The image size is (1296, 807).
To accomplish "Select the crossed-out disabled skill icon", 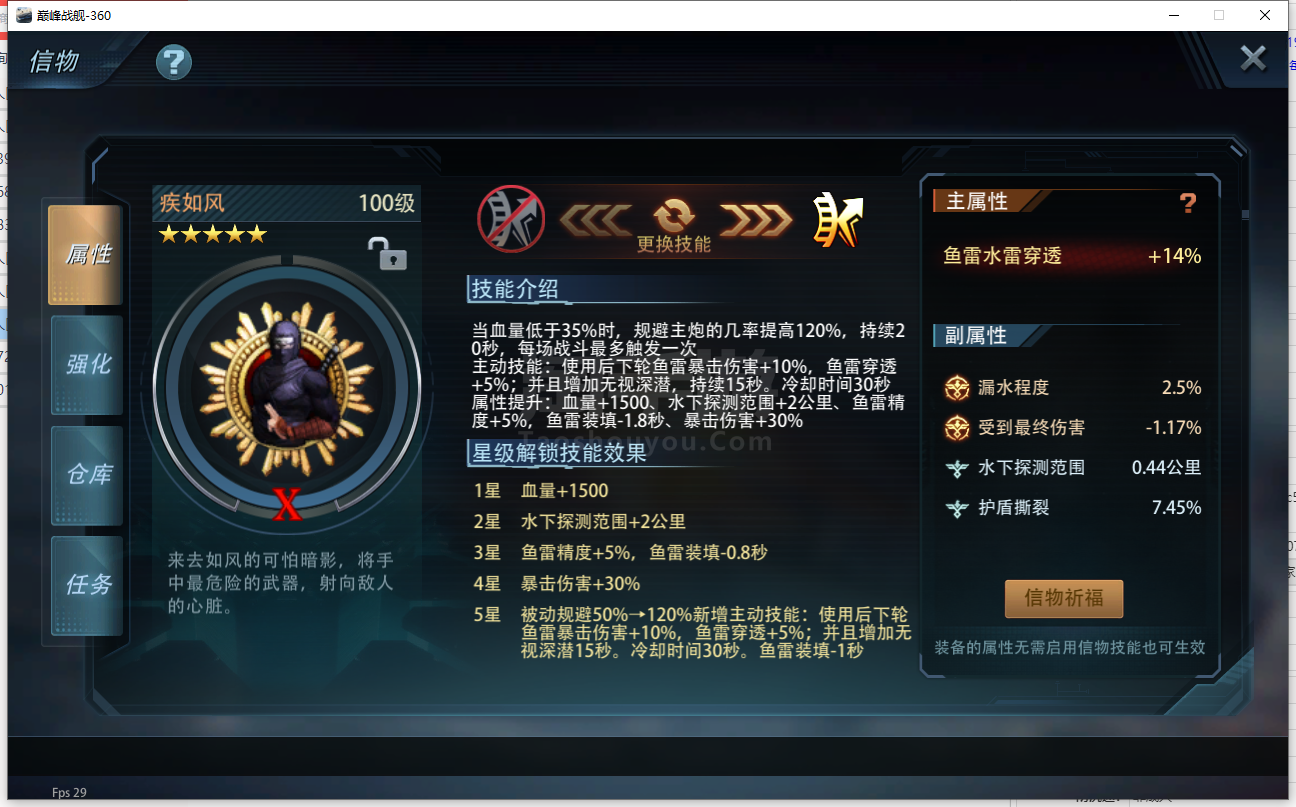I will (511, 218).
